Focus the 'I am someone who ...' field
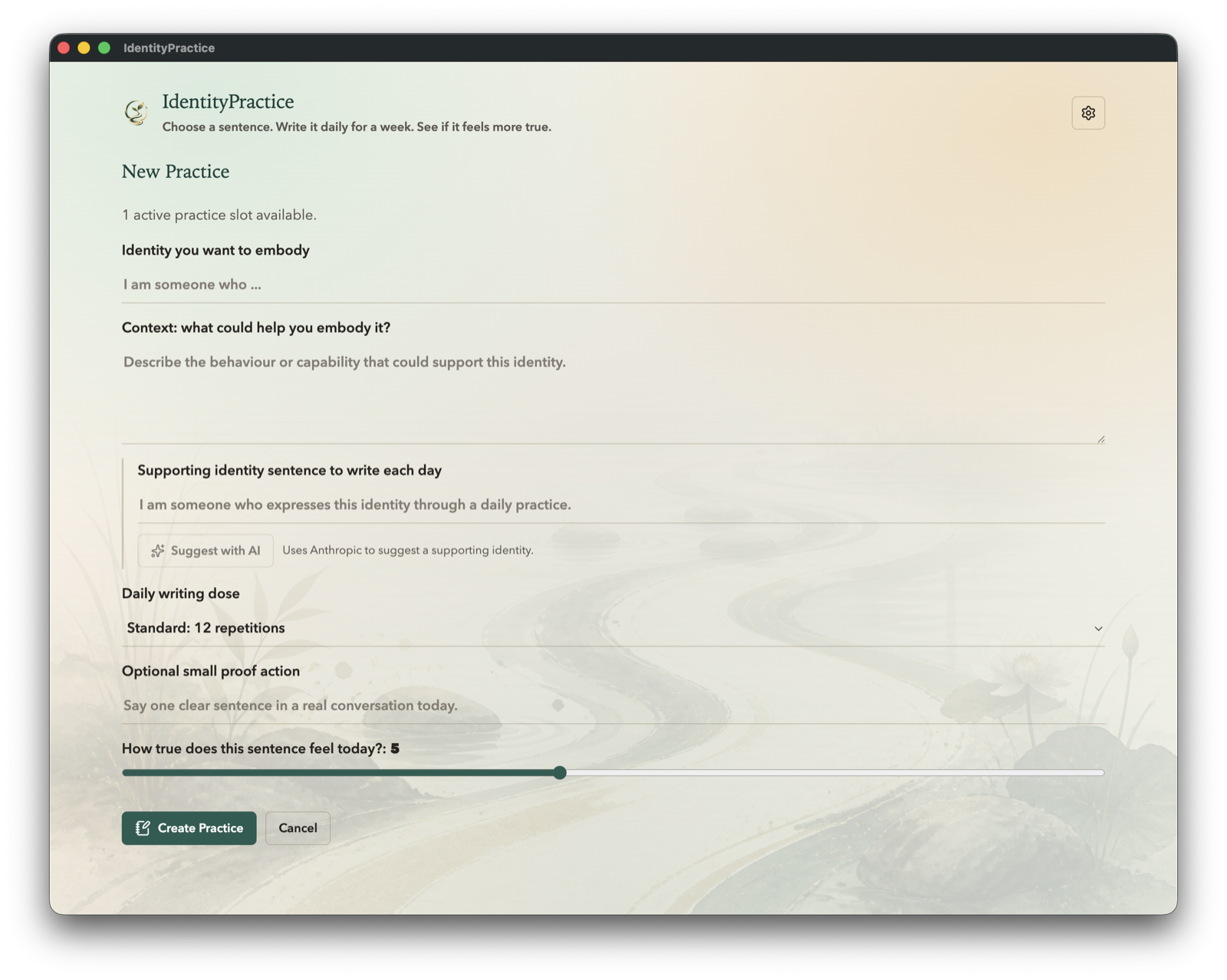1227x980 pixels. tap(613, 284)
